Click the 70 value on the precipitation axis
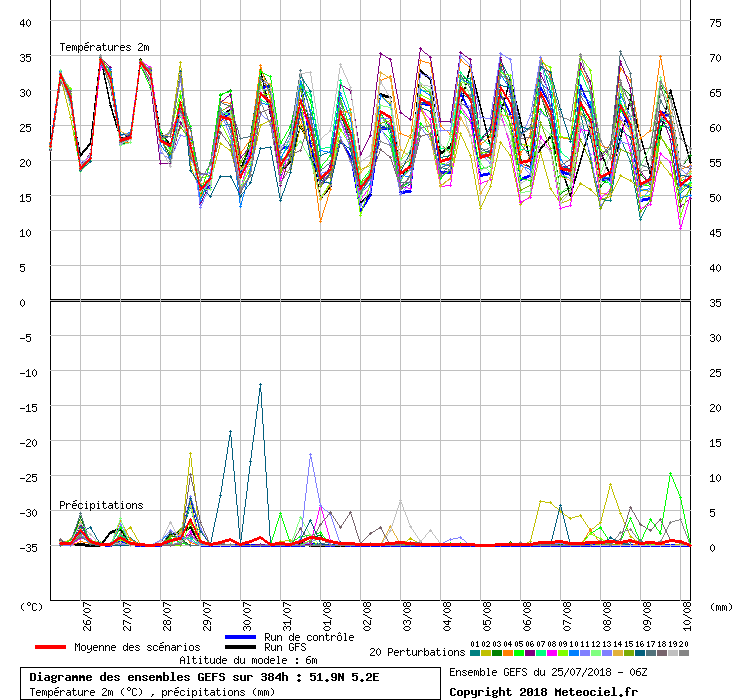 click(x=715, y=58)
